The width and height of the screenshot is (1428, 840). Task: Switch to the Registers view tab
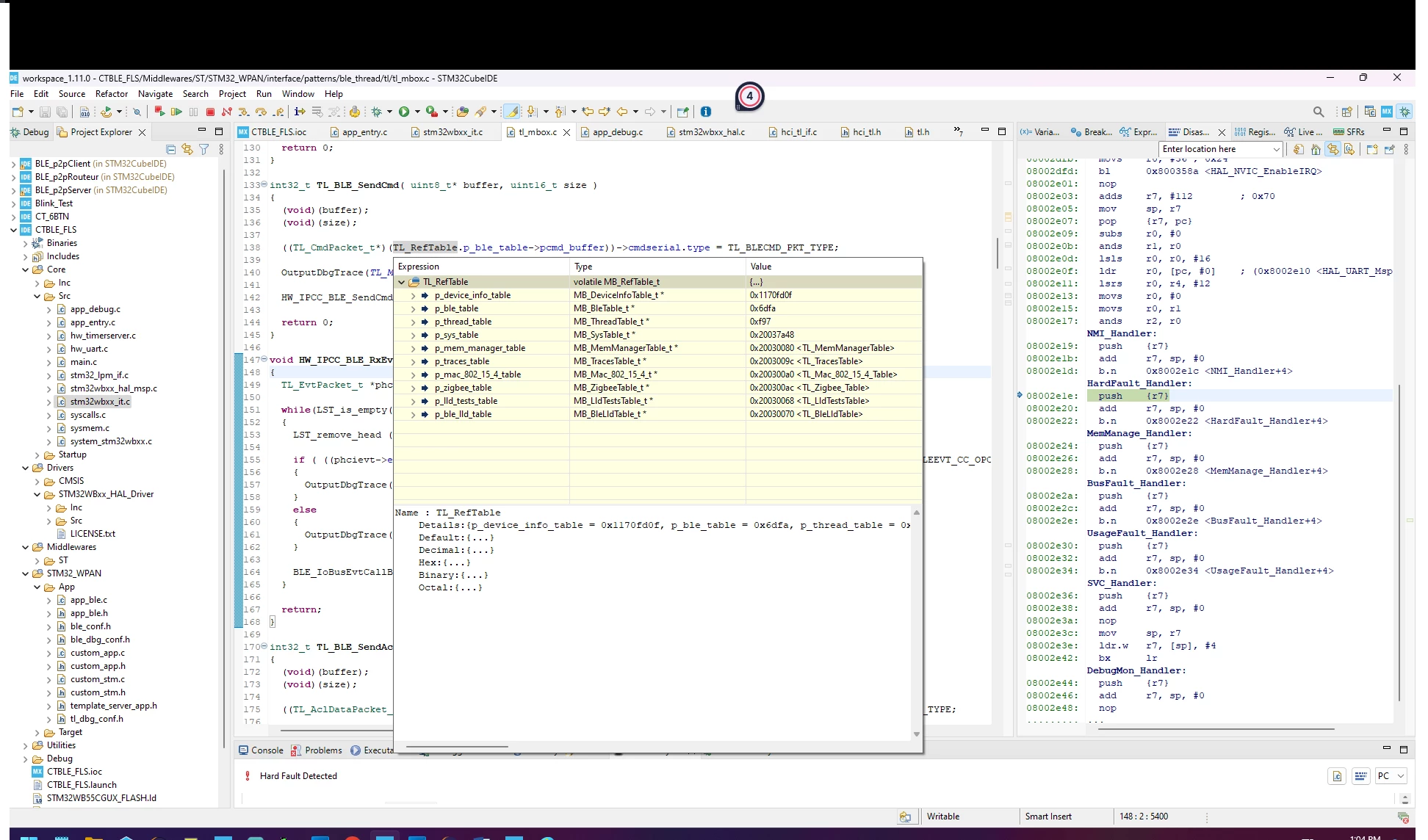[x=1255, y=132]
